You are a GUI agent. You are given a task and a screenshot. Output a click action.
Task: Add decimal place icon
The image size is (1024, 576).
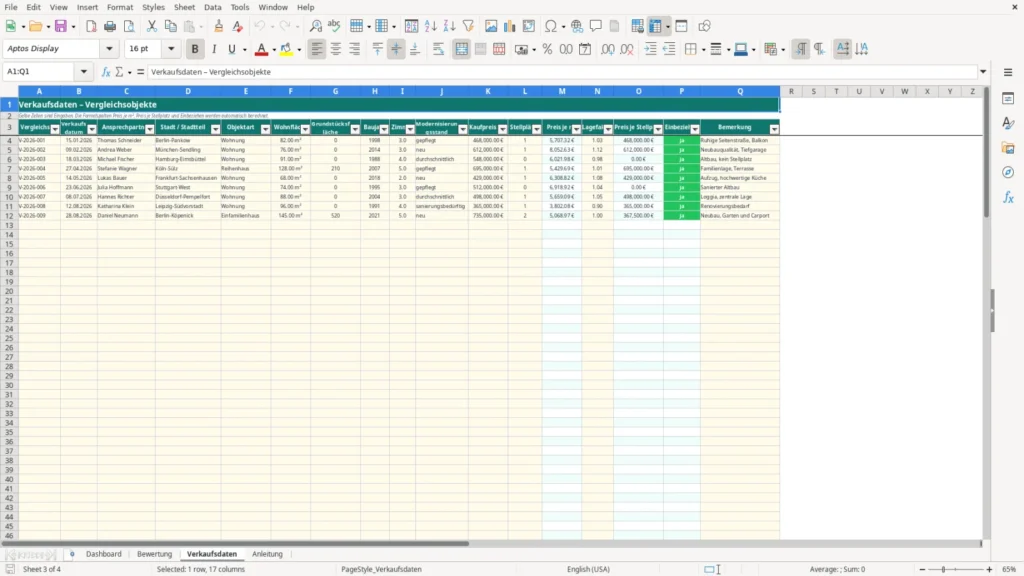(608, 49)
